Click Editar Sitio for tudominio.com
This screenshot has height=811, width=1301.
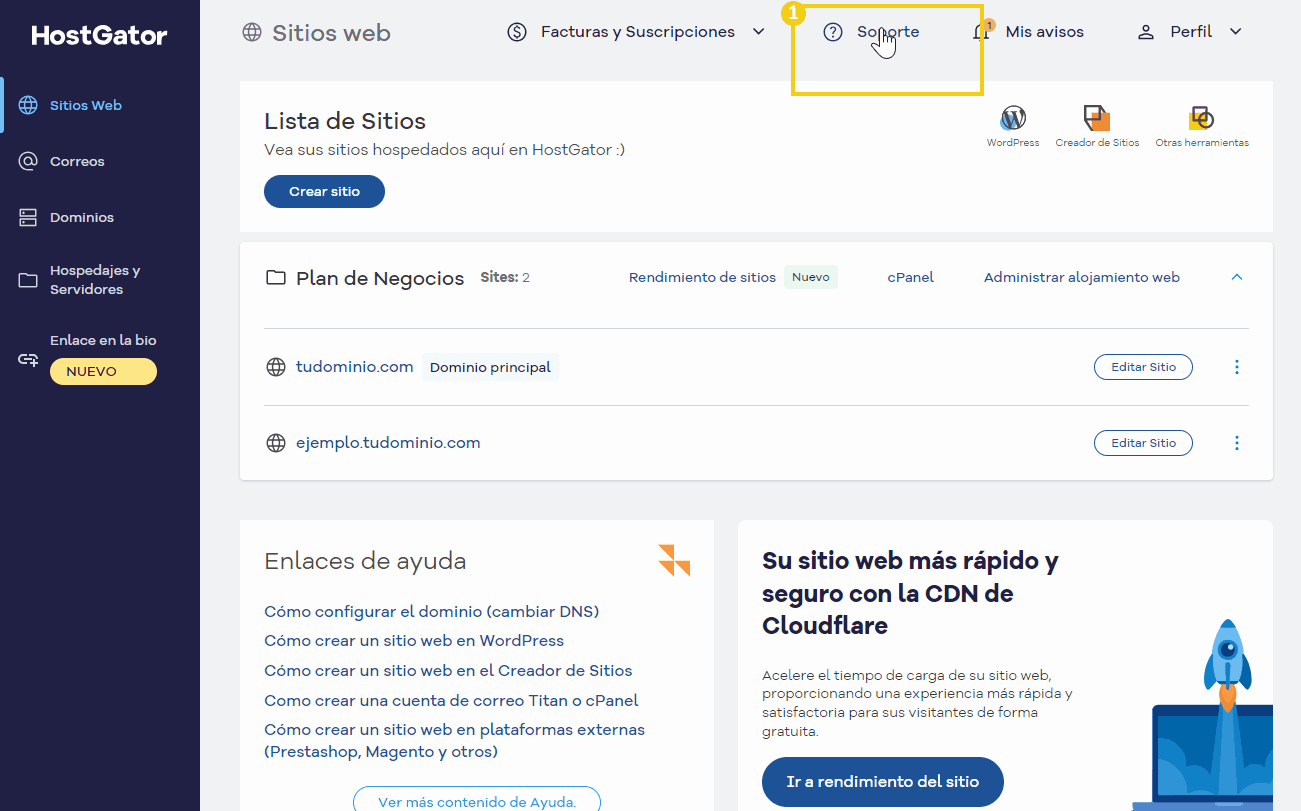tap(1143, 367)
